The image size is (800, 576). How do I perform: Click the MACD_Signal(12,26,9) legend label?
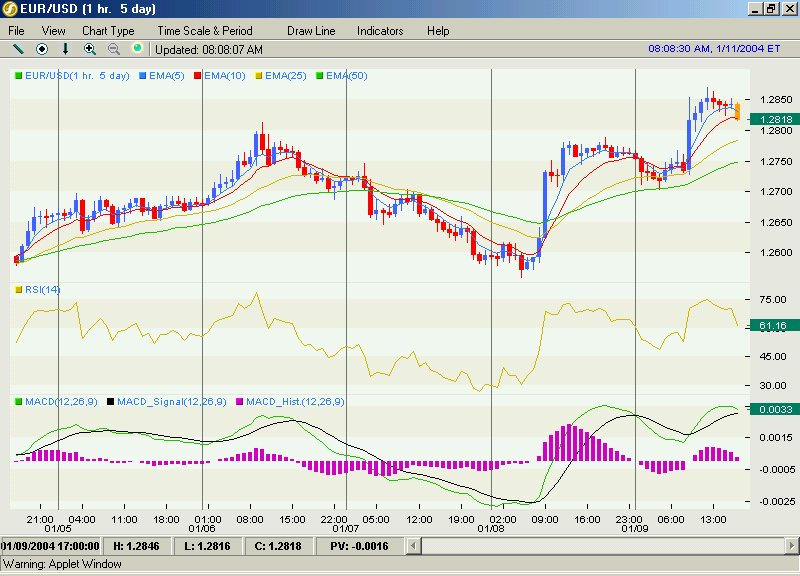click(x=172, y=402)
